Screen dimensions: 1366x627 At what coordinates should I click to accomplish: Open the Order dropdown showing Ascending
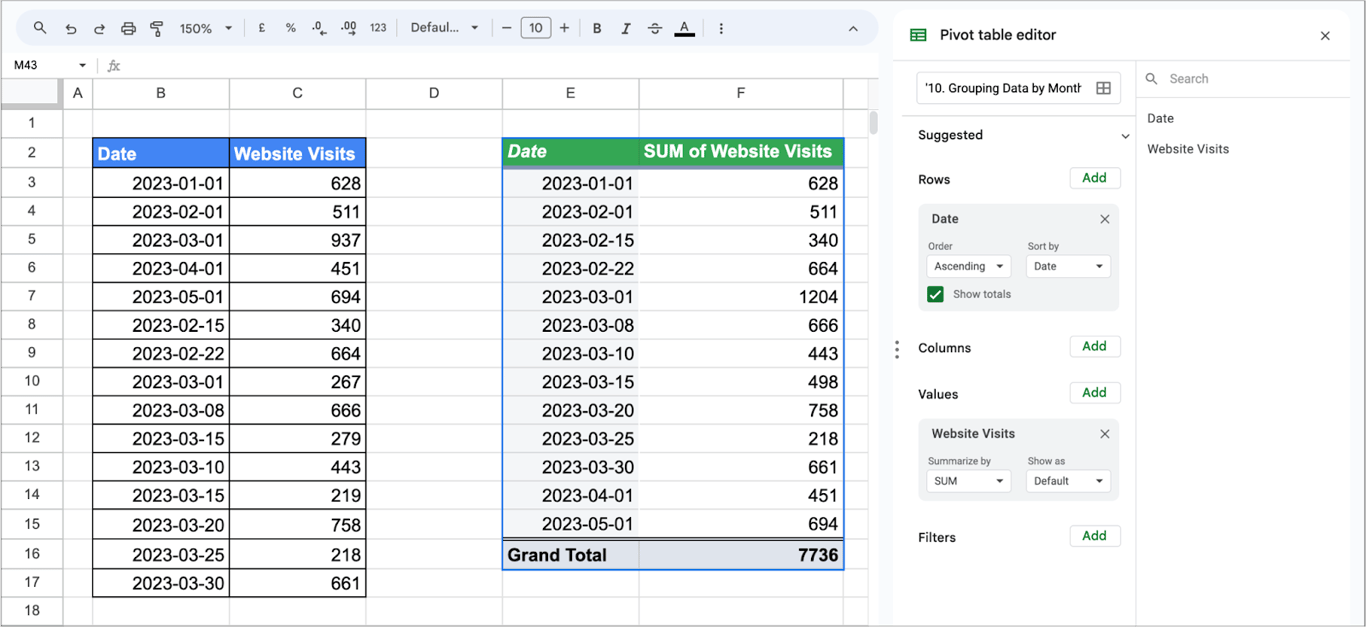click(x=968, y=266)
